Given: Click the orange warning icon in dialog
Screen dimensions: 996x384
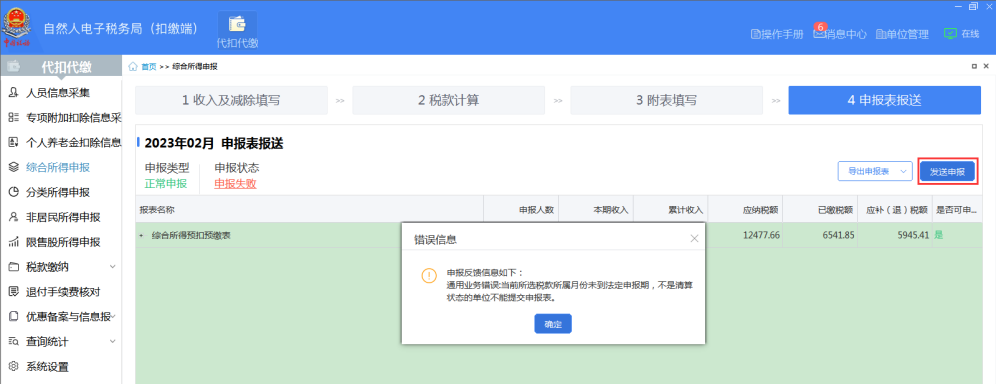Looking at the screenshot, I should [x=429, y=275].
